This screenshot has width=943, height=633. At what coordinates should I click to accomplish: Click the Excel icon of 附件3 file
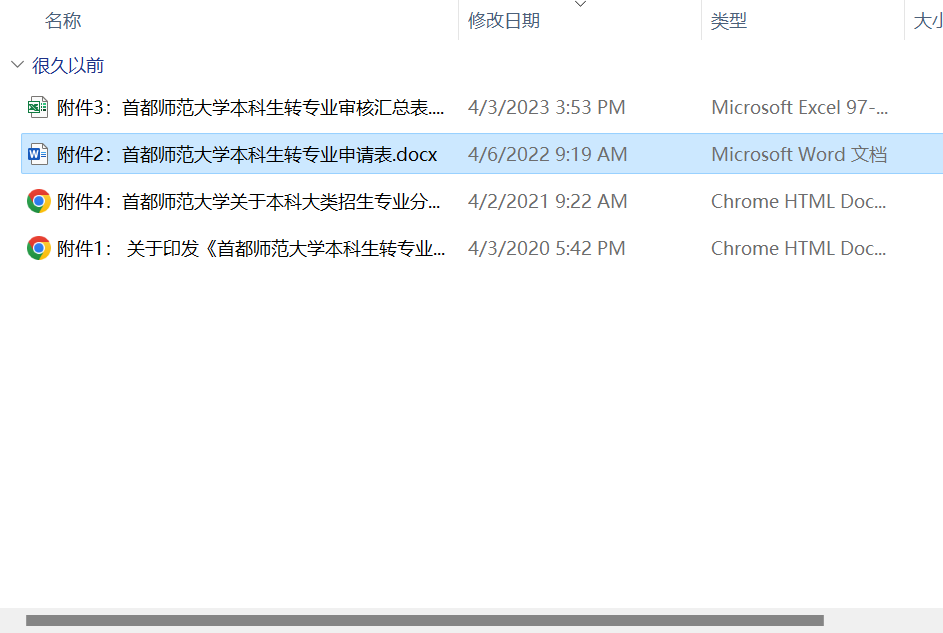point(38,107)
